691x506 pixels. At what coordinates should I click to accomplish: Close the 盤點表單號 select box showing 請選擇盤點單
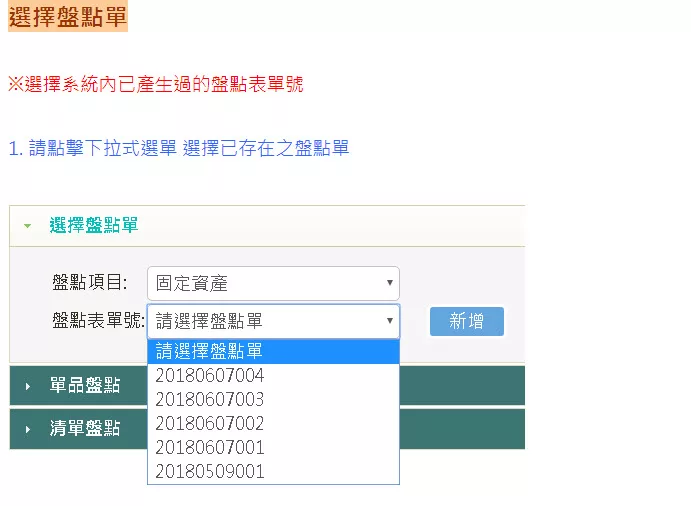(272, 321)
